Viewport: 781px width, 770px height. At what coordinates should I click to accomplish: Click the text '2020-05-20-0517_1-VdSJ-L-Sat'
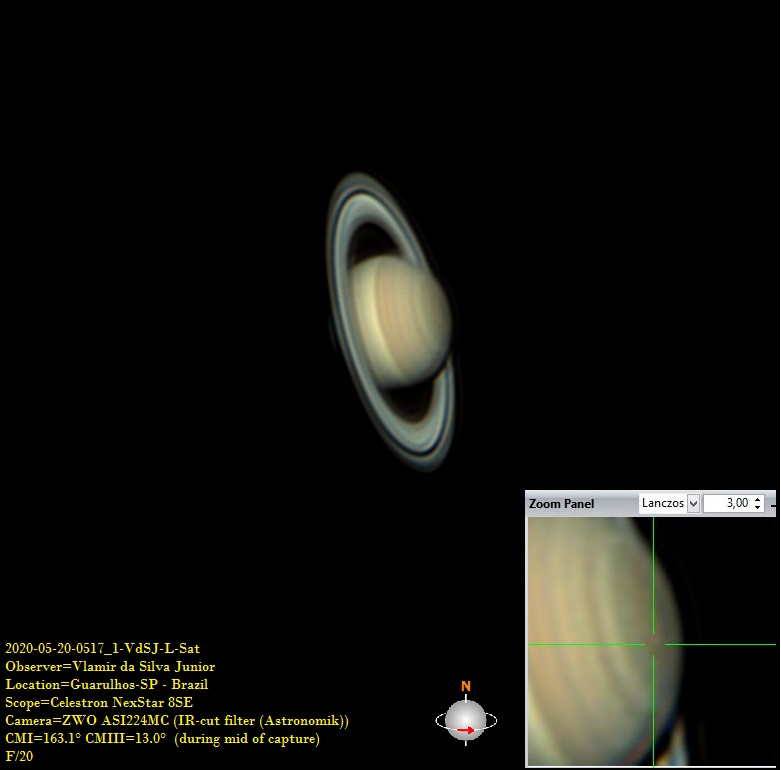click(103, 648)
